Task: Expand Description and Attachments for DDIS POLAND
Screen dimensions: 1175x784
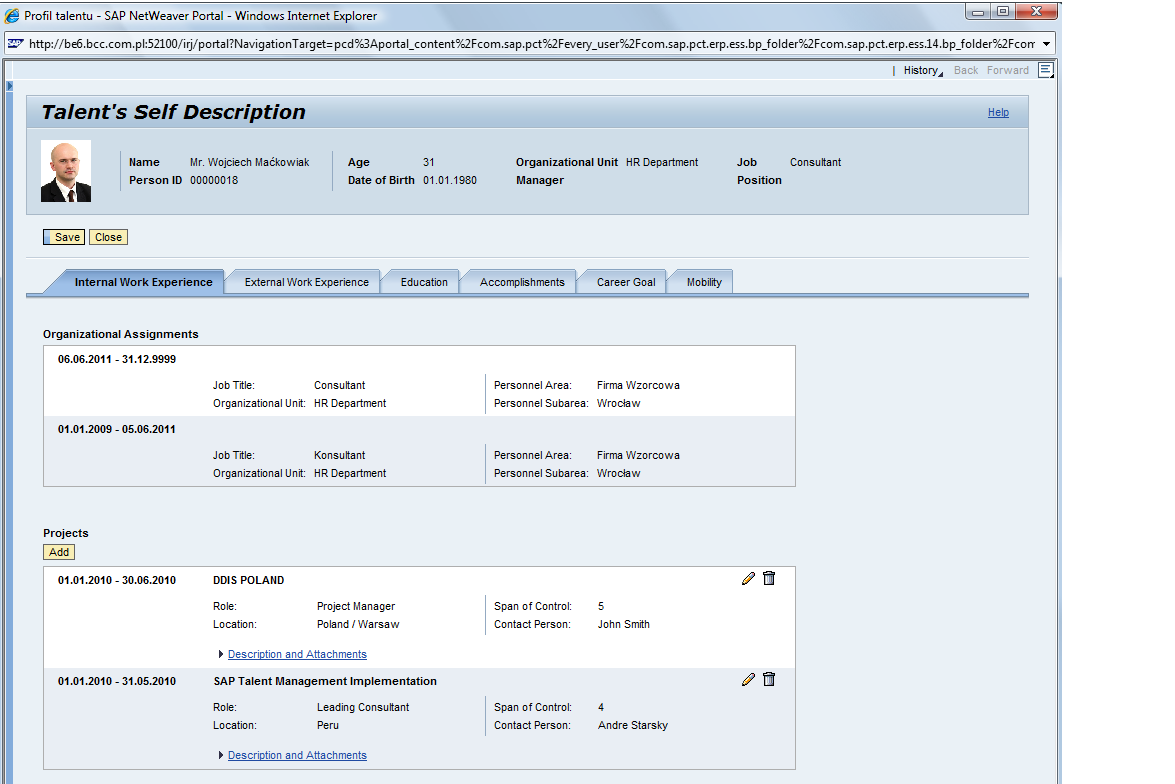Action: point(296,653)
